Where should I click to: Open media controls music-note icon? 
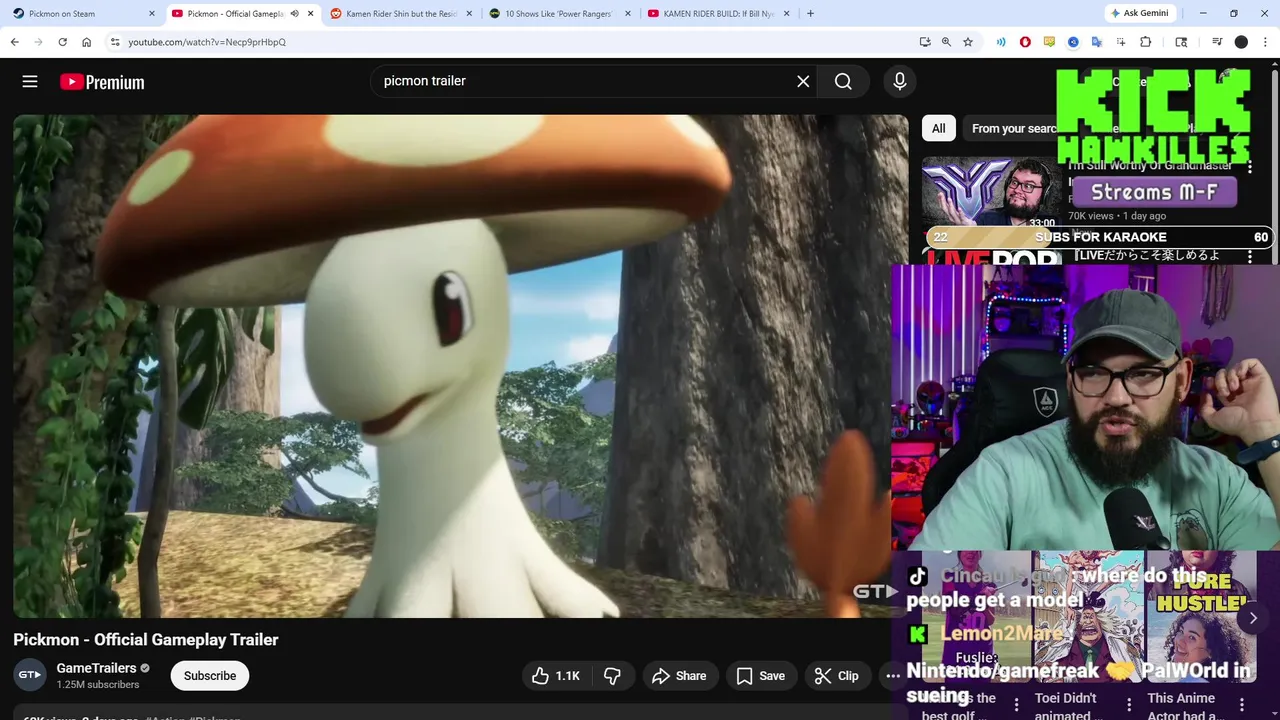tap(1217, 42)
